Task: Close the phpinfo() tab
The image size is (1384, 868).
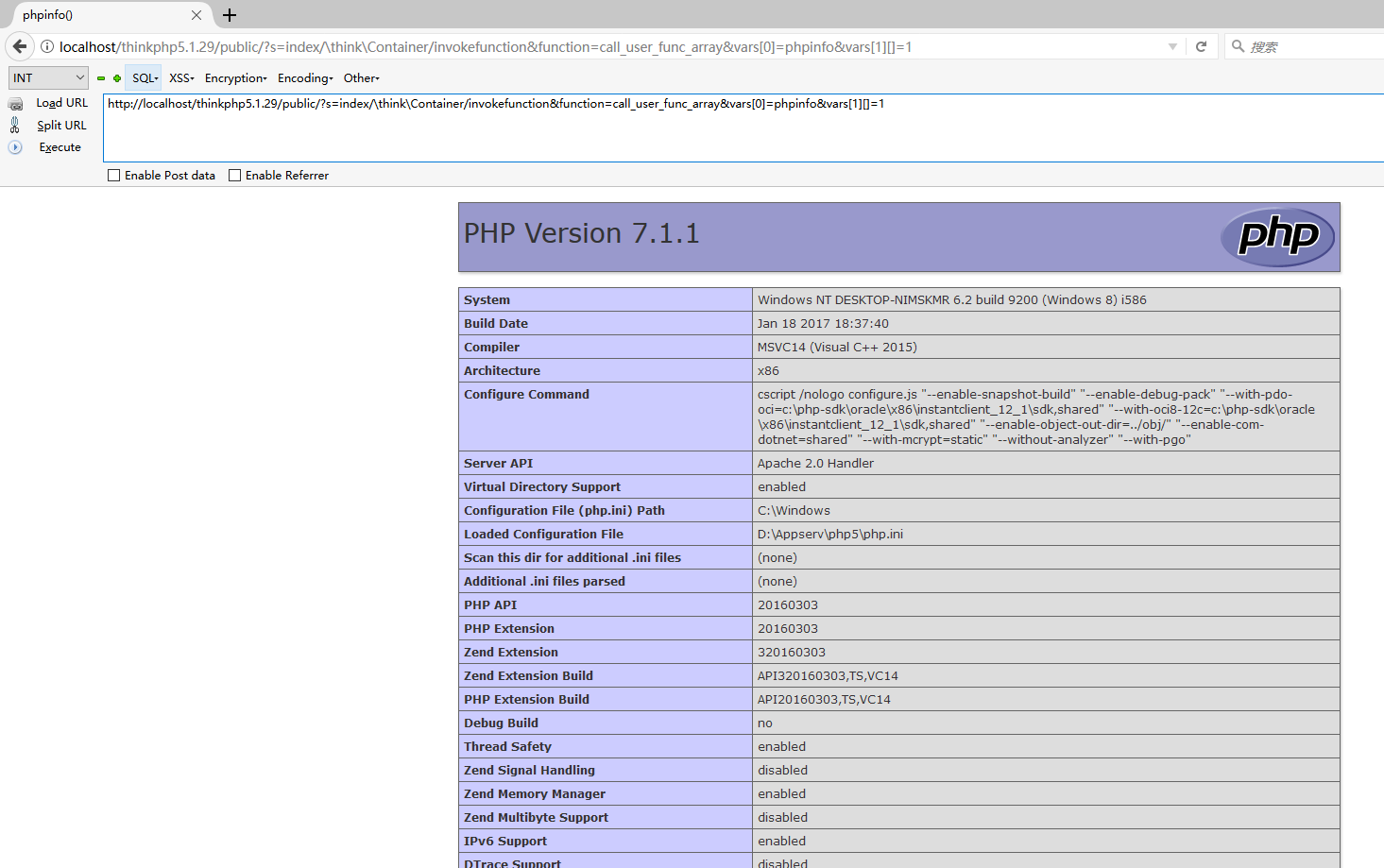Action: click(196, 15)
